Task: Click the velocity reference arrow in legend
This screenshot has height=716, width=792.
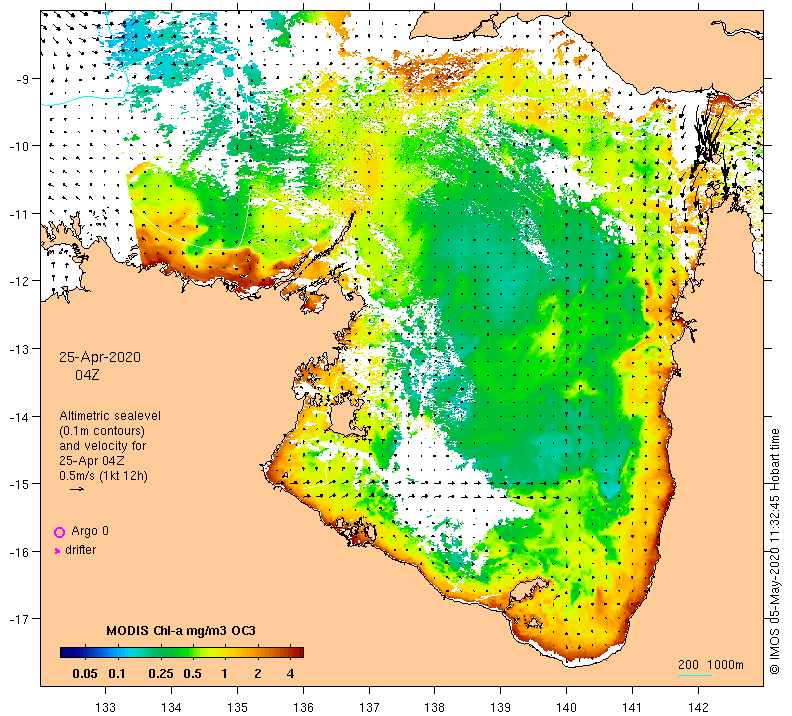Action: point(77,489)
